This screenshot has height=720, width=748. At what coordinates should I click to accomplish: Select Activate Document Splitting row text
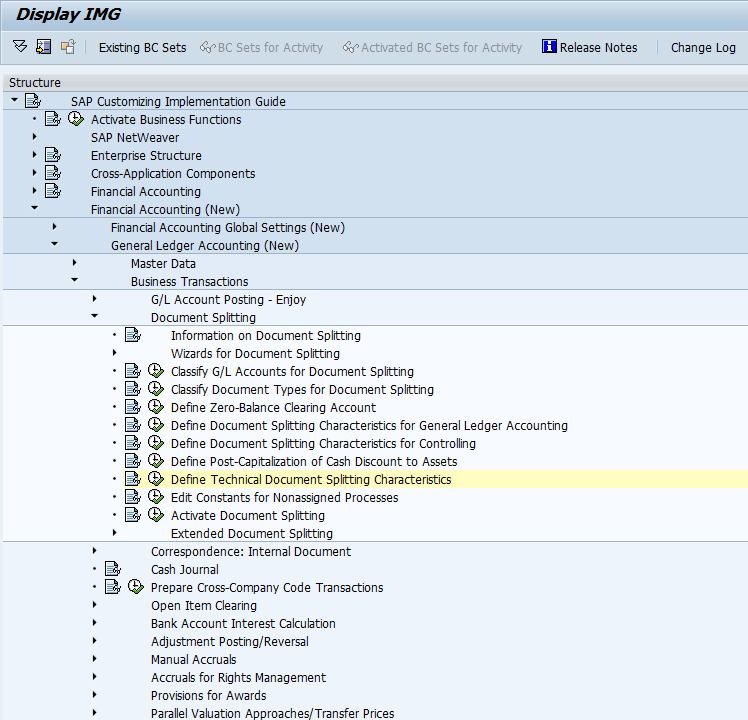248,515
